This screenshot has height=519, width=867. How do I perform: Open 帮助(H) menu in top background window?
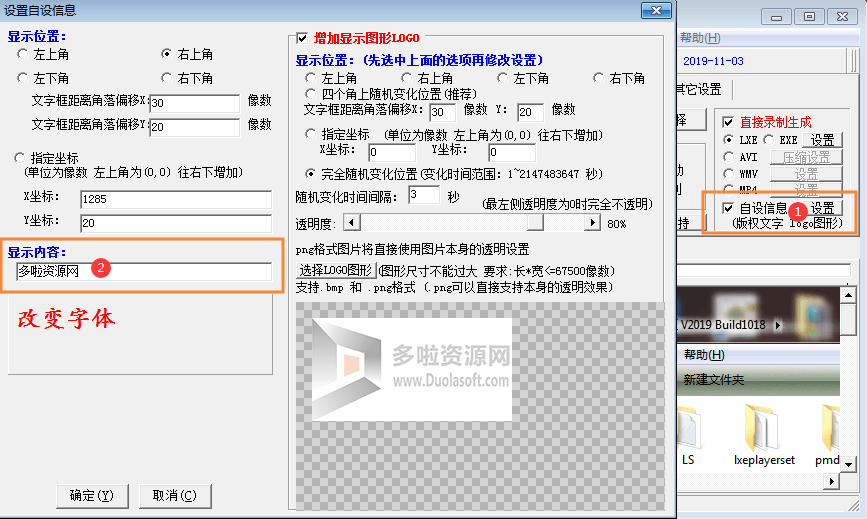(700, 38)
